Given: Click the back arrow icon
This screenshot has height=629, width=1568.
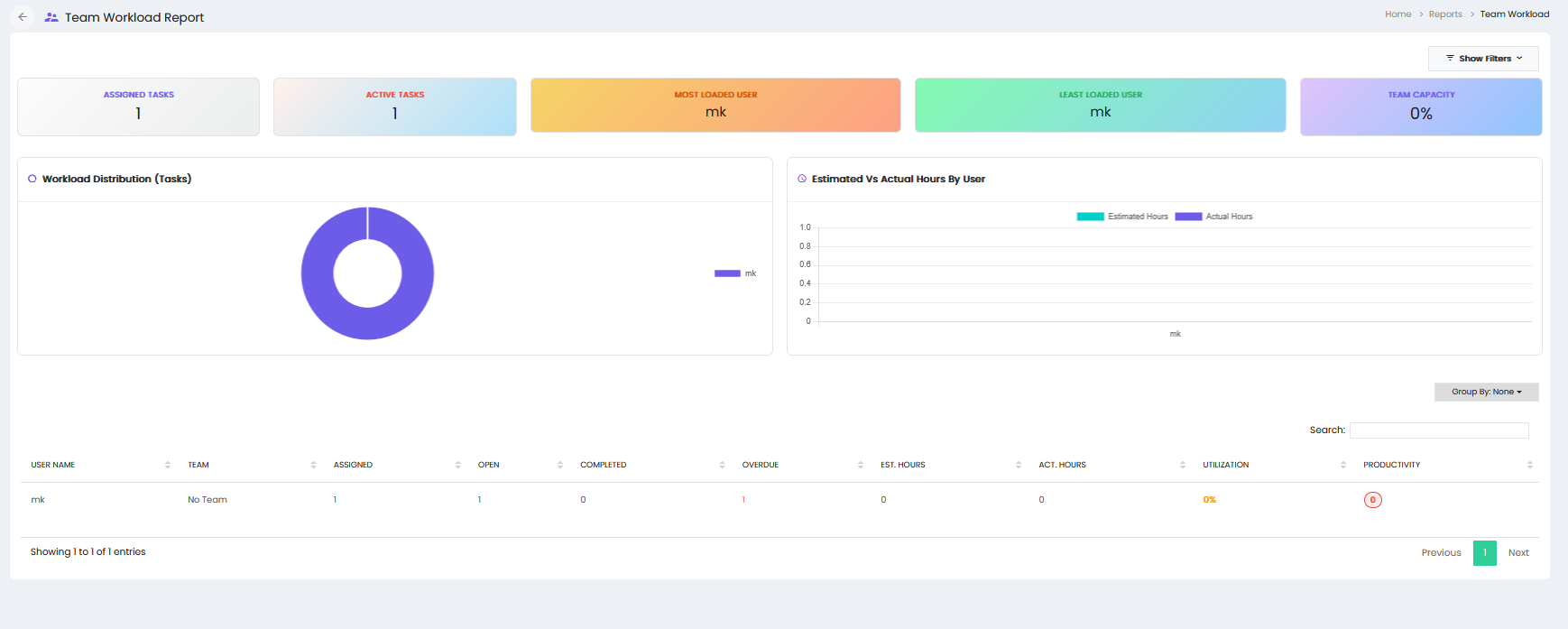Looking at the screenshot, I should point(23,17).
